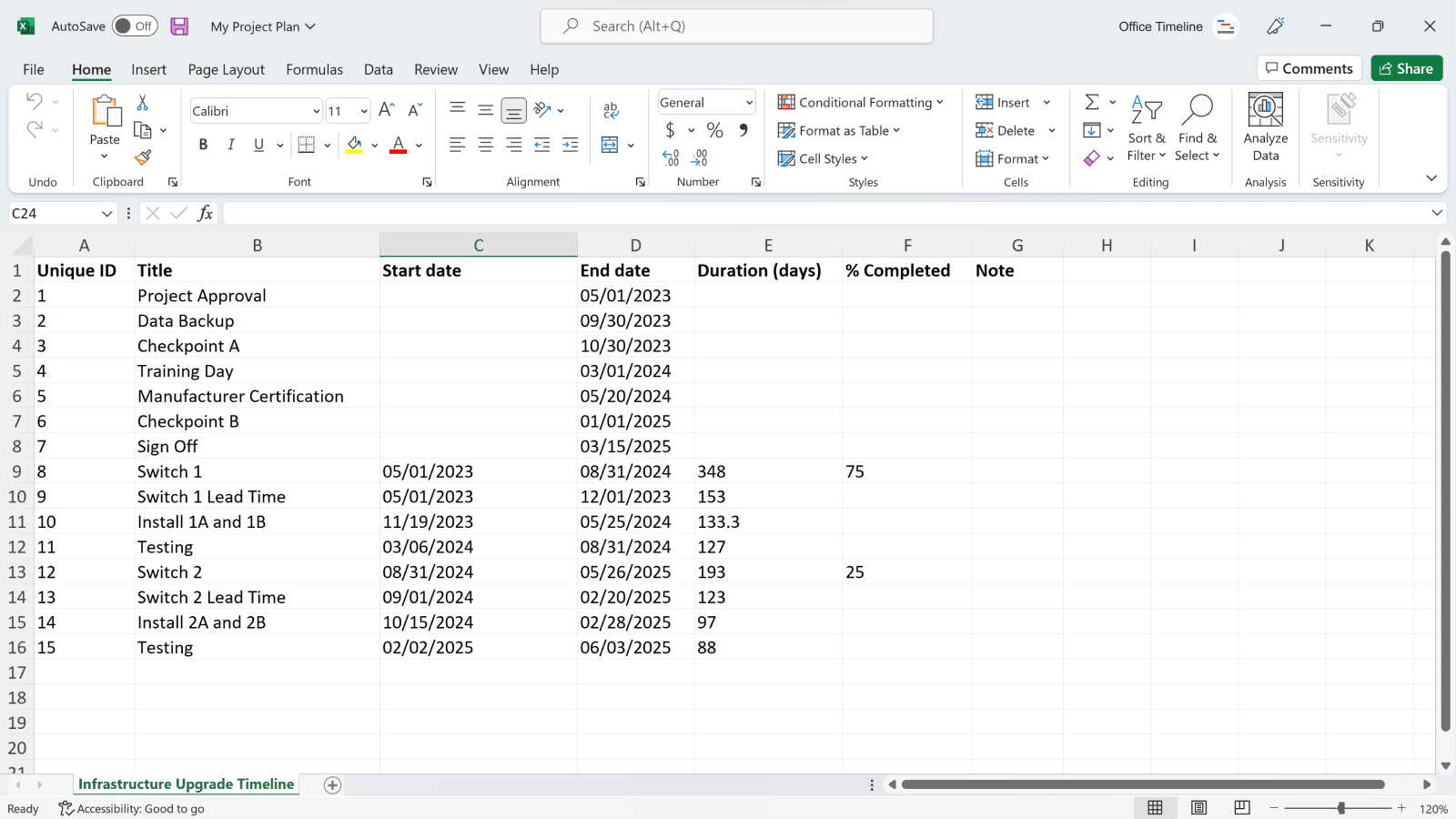This screenshot has width=1456, height=819.
Task: Switch to the Formulas ribbon tab
Action: (314, 69)
